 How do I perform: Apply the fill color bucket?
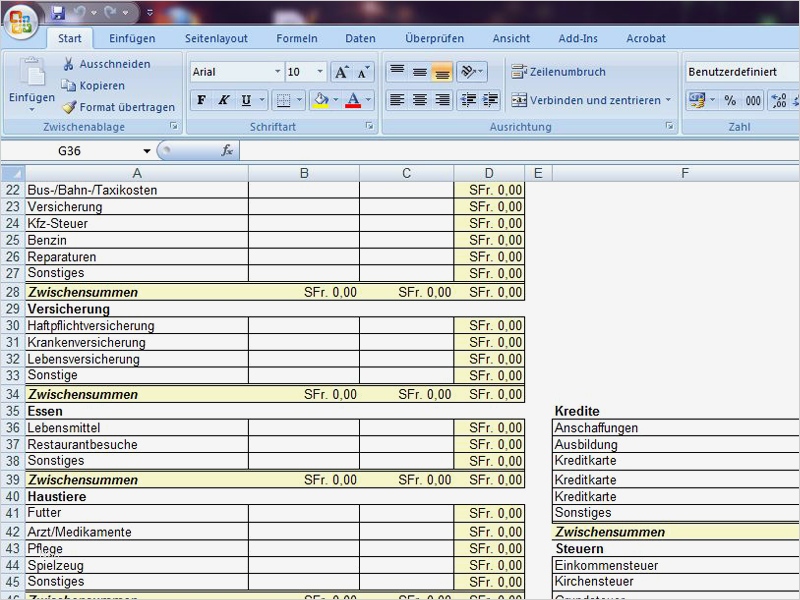[x=321, y=100]
